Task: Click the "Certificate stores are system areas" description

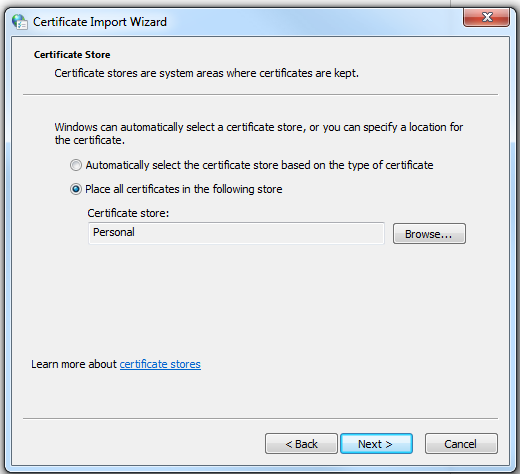Action: [x=207, y=73]
